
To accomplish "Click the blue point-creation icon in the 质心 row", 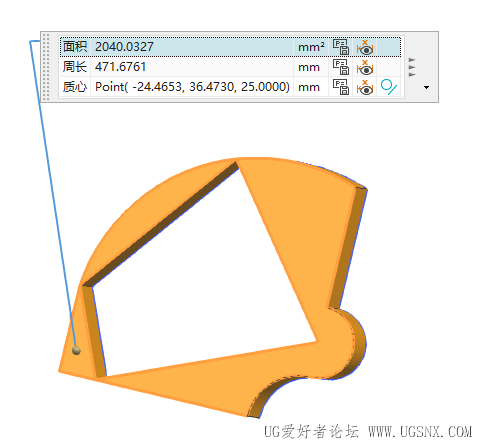I will pos(389,87).
